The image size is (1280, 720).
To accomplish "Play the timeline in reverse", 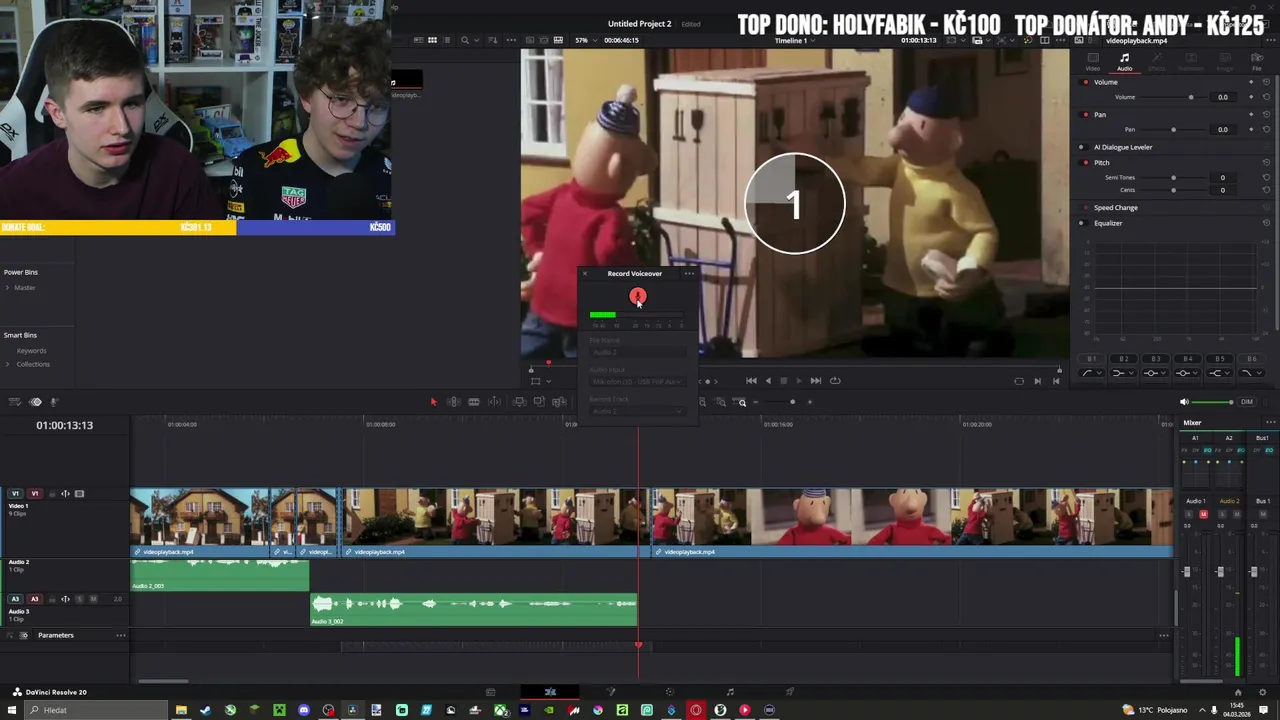I will [x=768, y=380].
